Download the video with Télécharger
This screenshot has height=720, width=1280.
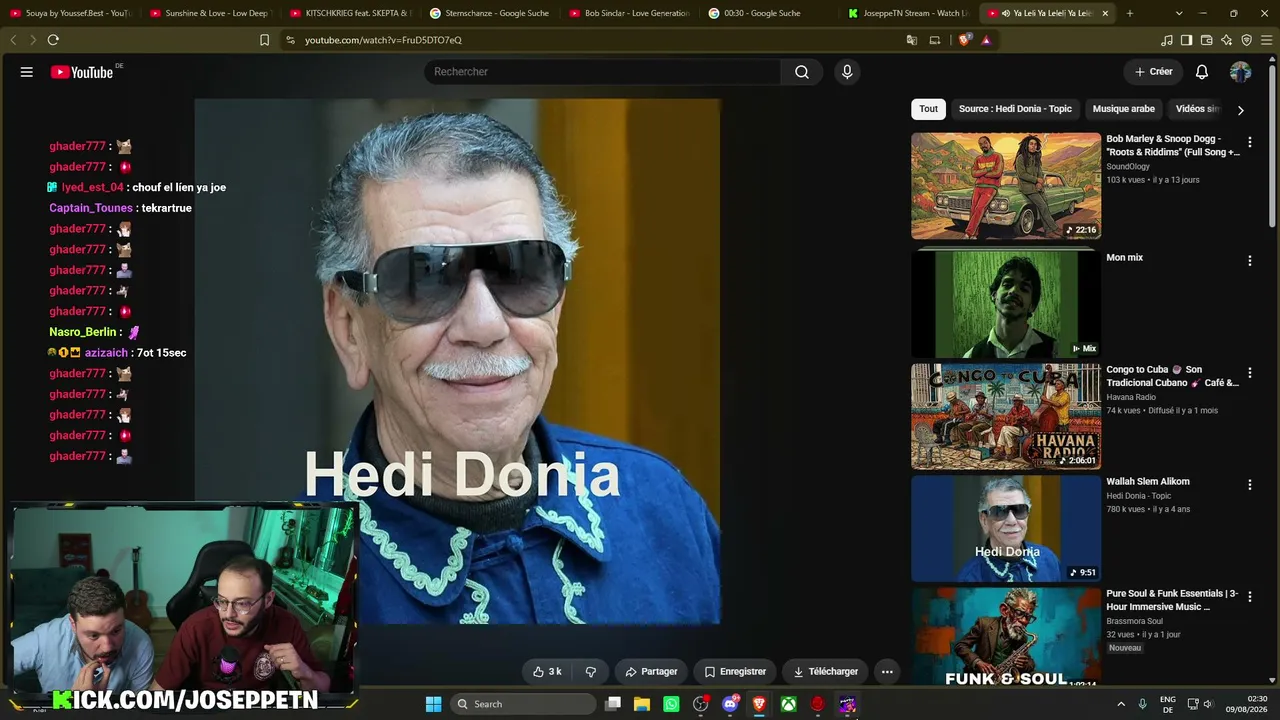click(825, 672)
